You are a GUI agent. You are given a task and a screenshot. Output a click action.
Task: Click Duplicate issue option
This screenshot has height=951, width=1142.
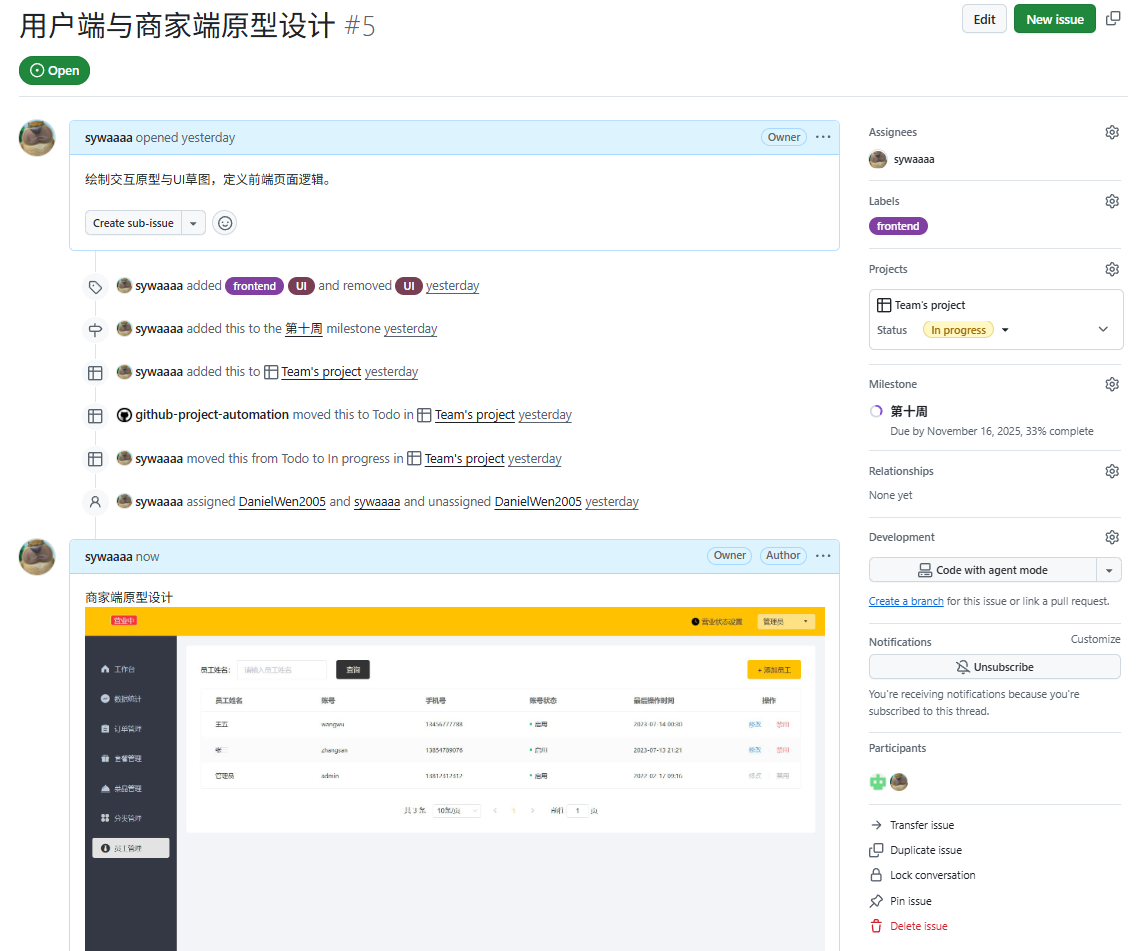click(x=926, y=851)
